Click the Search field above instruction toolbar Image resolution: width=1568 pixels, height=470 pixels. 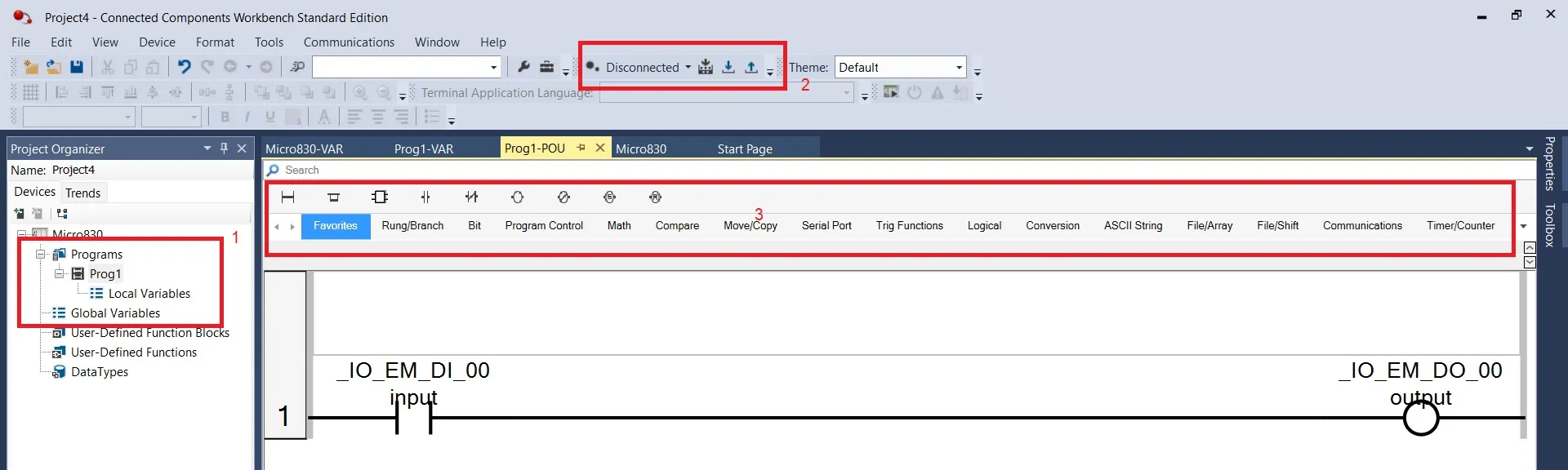point(899,170)
